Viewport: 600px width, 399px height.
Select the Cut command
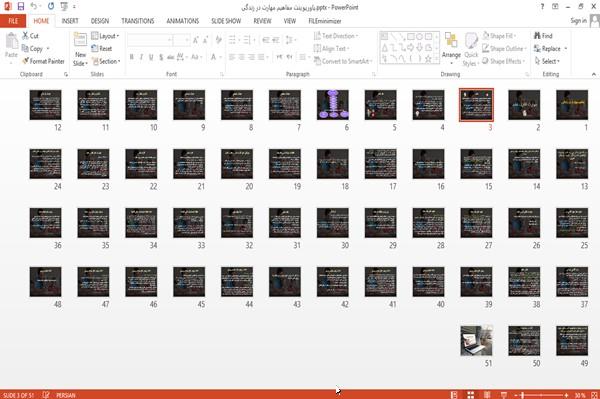pos(31,36)
